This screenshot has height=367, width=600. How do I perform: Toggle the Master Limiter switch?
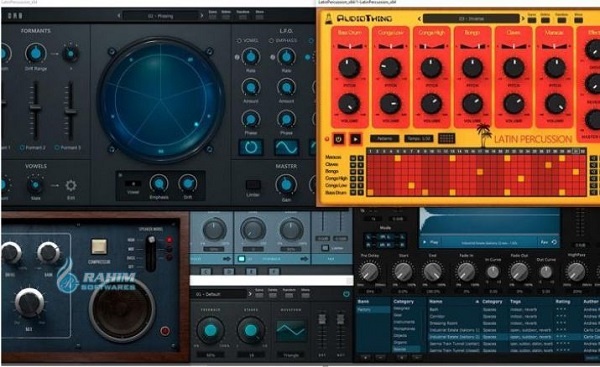pyautogui.click(x=253, y=185)
